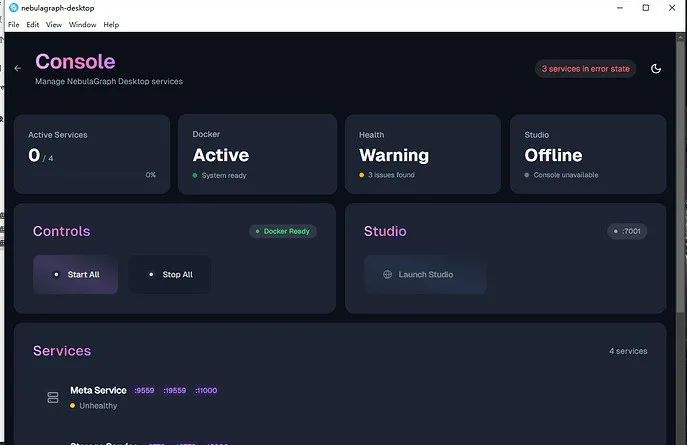Click the Controls section heading
This screenshot has height=445, width=687.
[x=61, y=231]
